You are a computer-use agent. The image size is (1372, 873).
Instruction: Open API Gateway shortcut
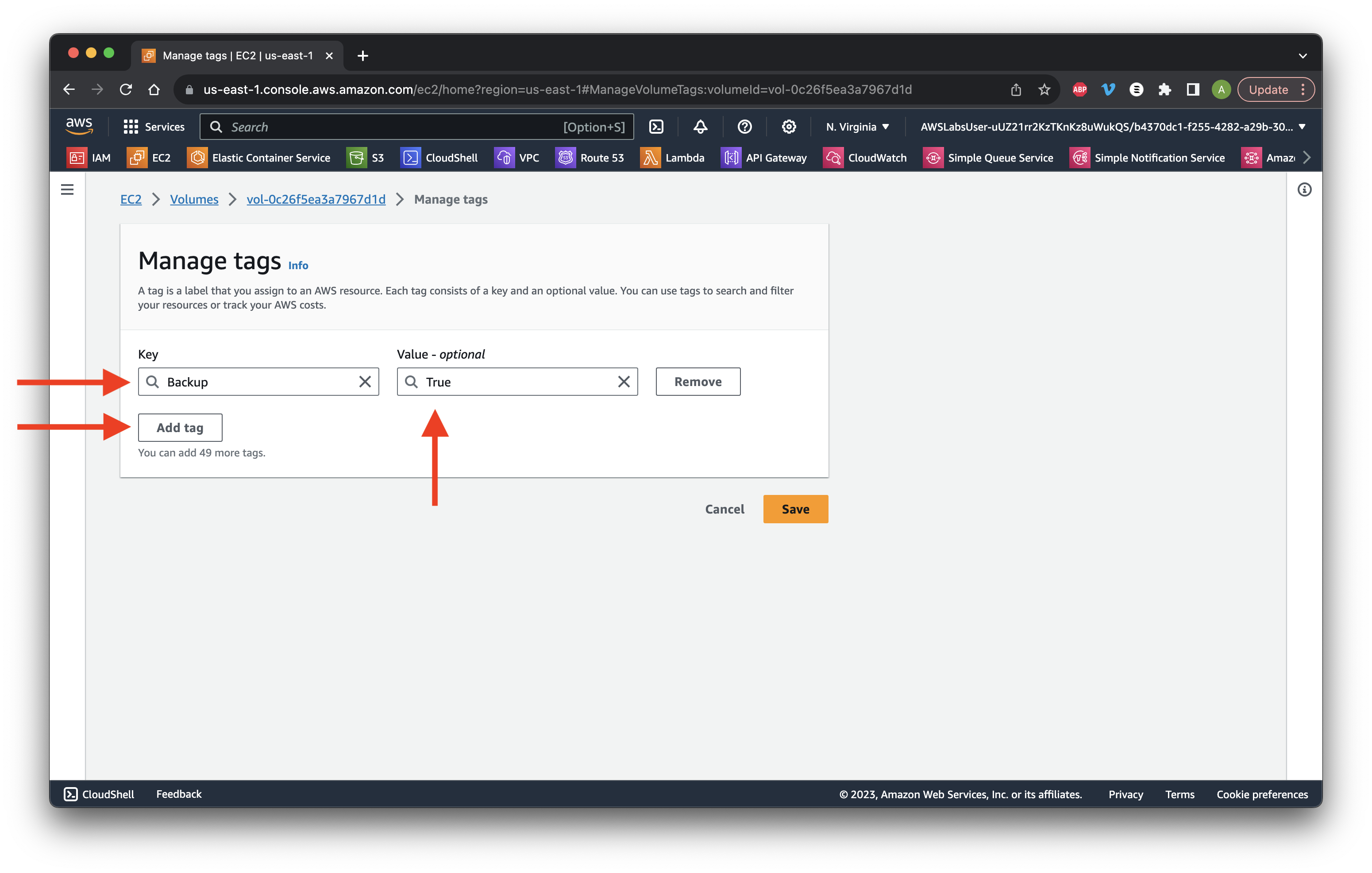click(x=764, y=158)
